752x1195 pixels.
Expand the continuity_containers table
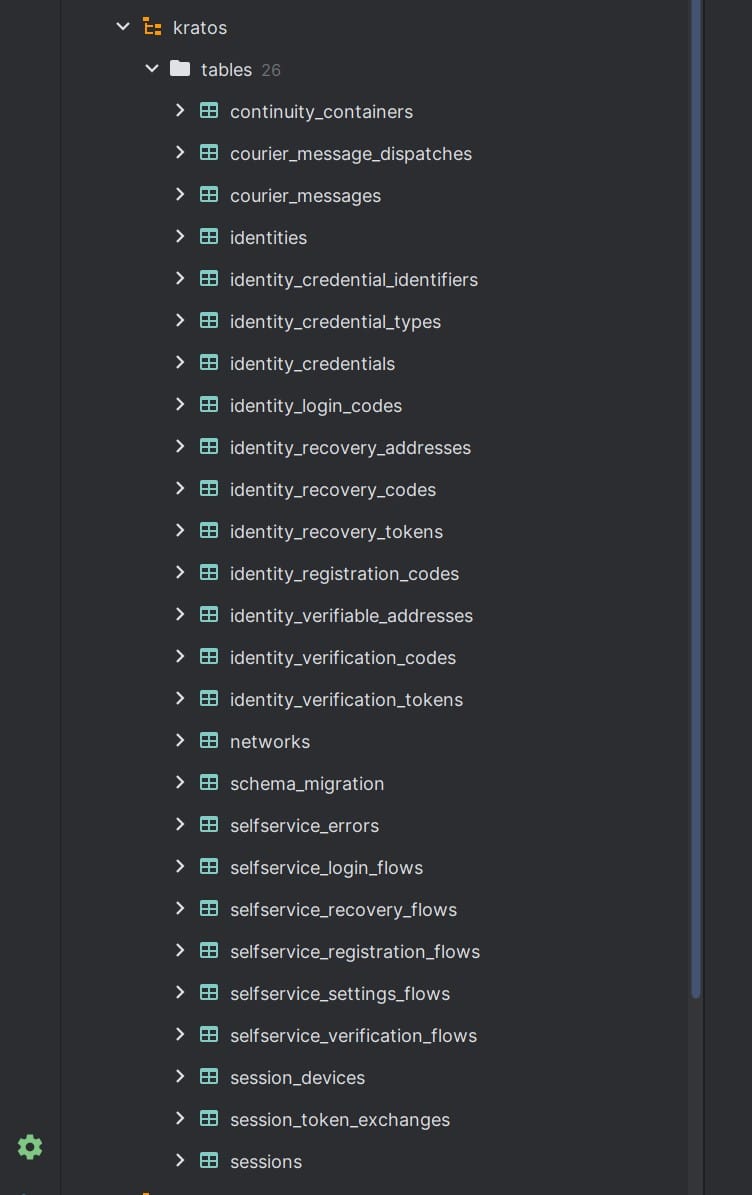click(180, 111)
